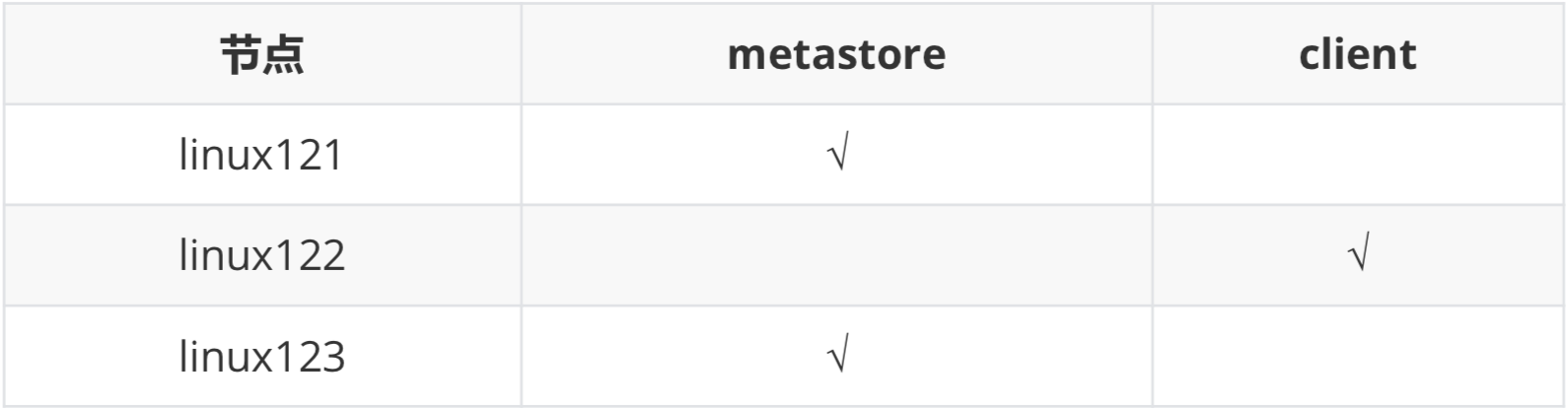Click the linux123 node name
The width and height of the screenshot is (1568, 410).
[261, 357]
